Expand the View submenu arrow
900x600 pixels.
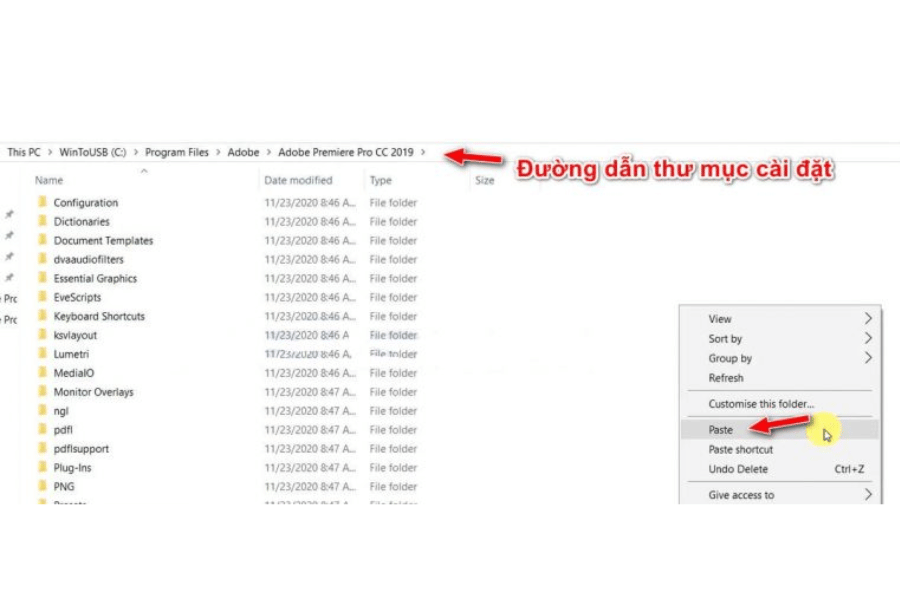point(867,319)
